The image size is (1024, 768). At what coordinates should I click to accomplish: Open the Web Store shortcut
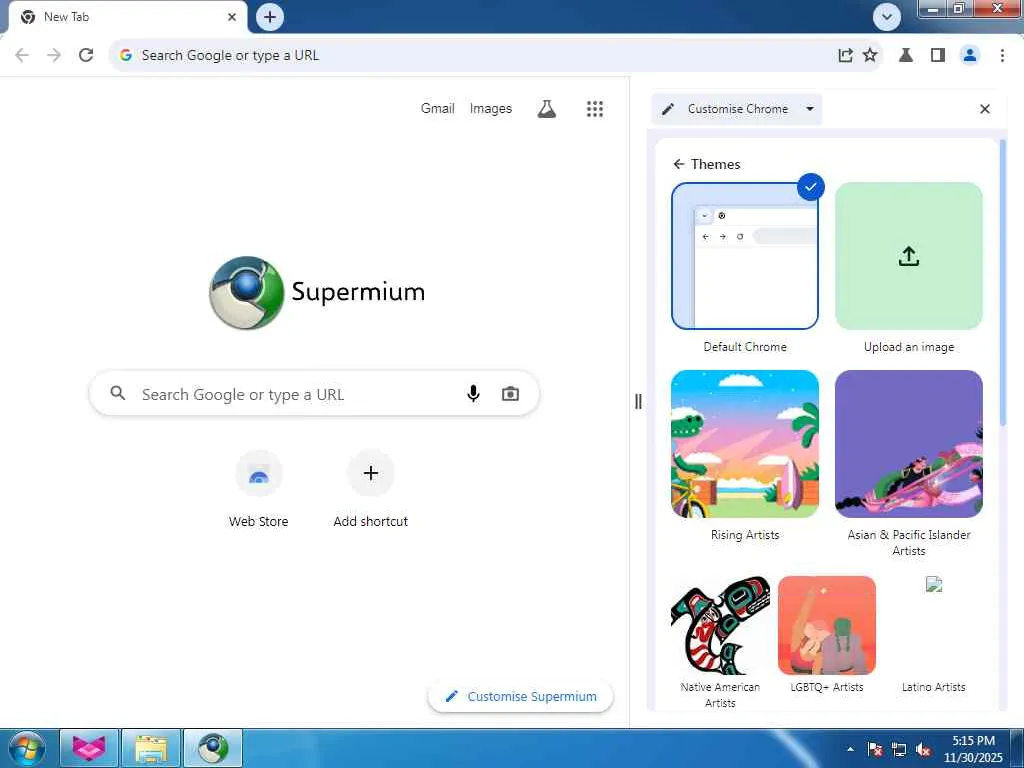[259, 488]
